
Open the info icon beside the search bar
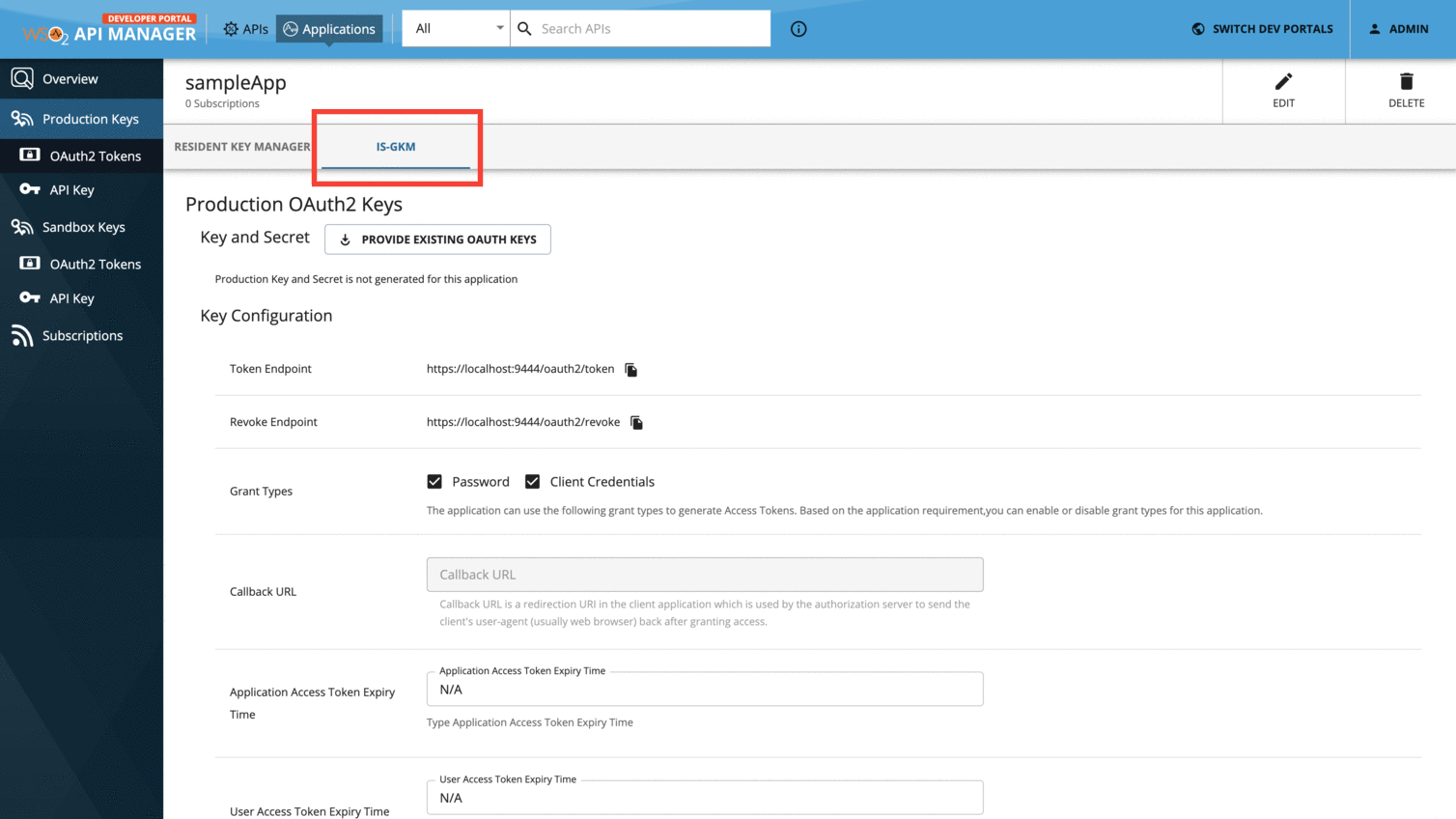pos(798,29)
